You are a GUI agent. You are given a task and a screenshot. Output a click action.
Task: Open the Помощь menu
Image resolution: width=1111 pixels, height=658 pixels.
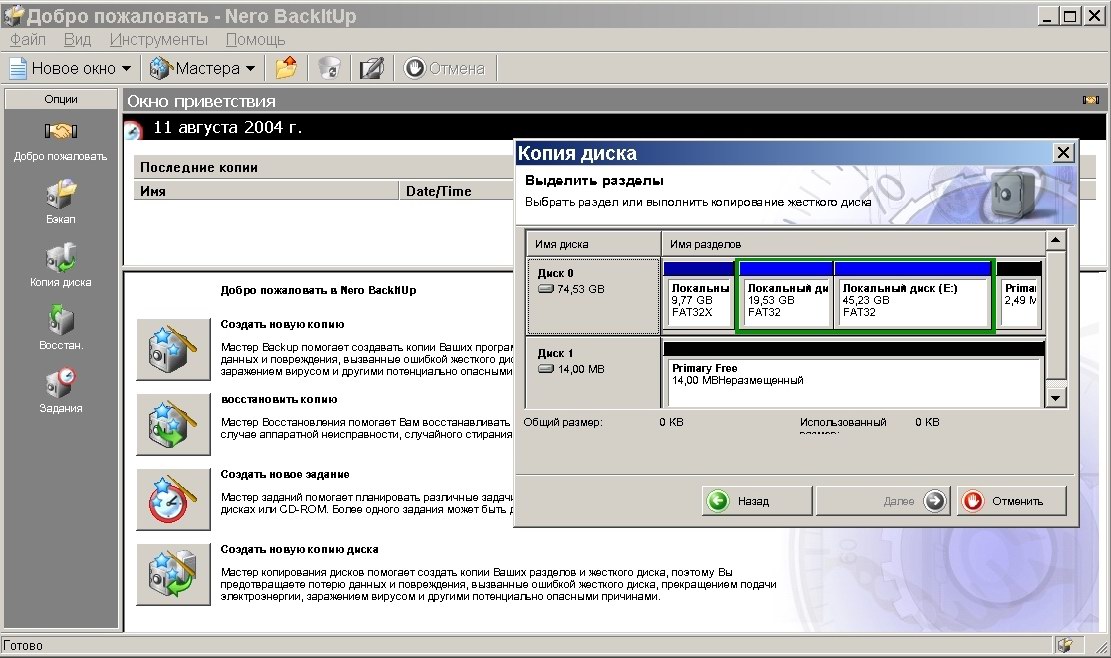[255, 40]
